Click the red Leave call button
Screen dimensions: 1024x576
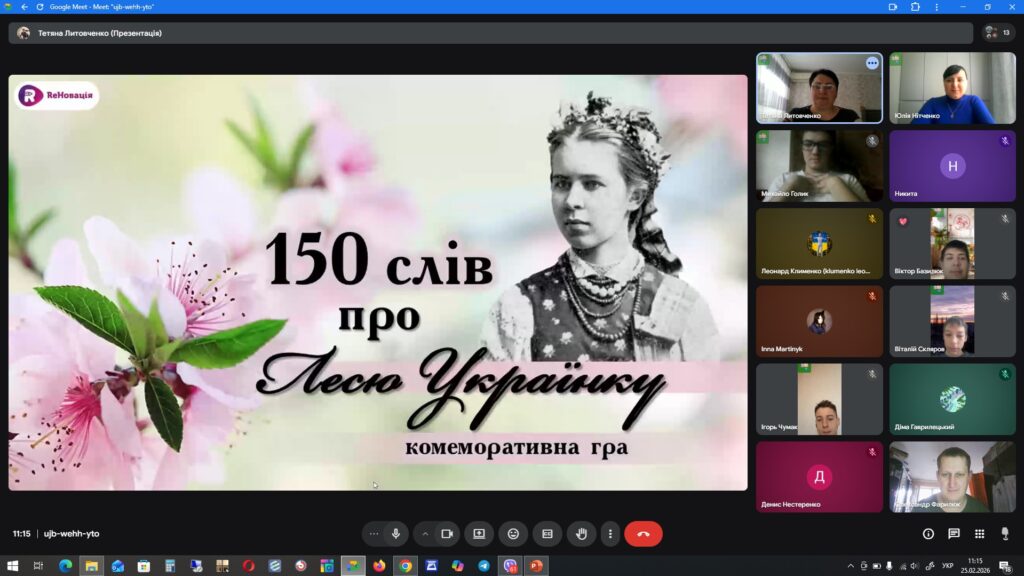pyautogui.click(x=643, y=534)
